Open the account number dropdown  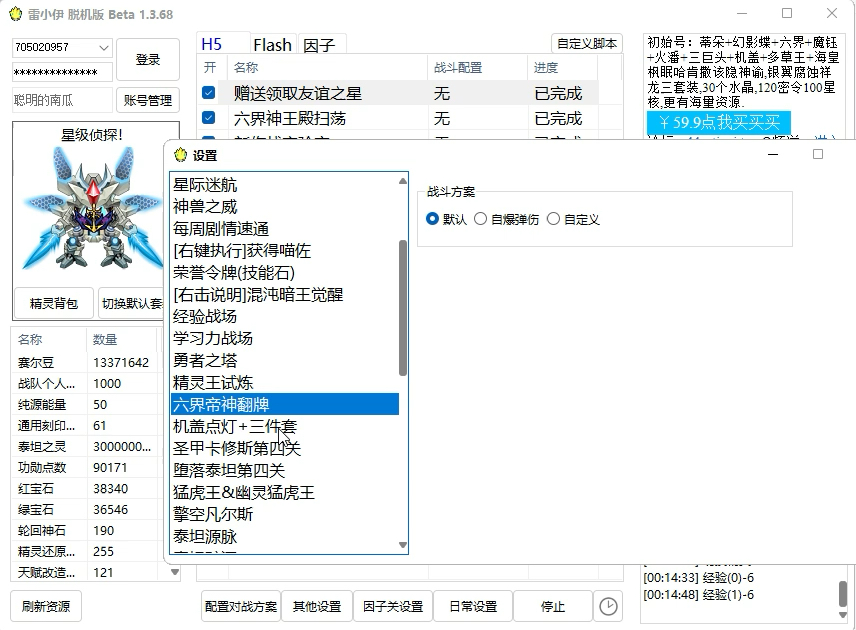pos(106,47)
